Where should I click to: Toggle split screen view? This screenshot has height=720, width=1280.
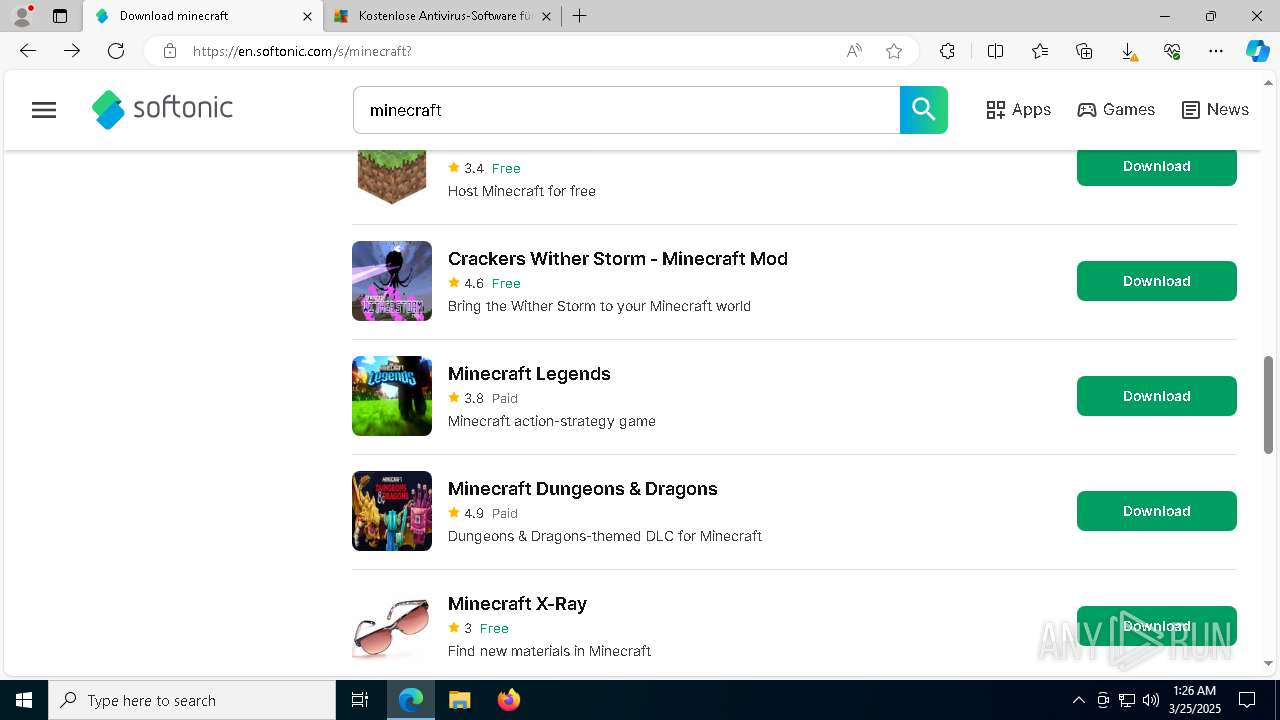point(995,51)
